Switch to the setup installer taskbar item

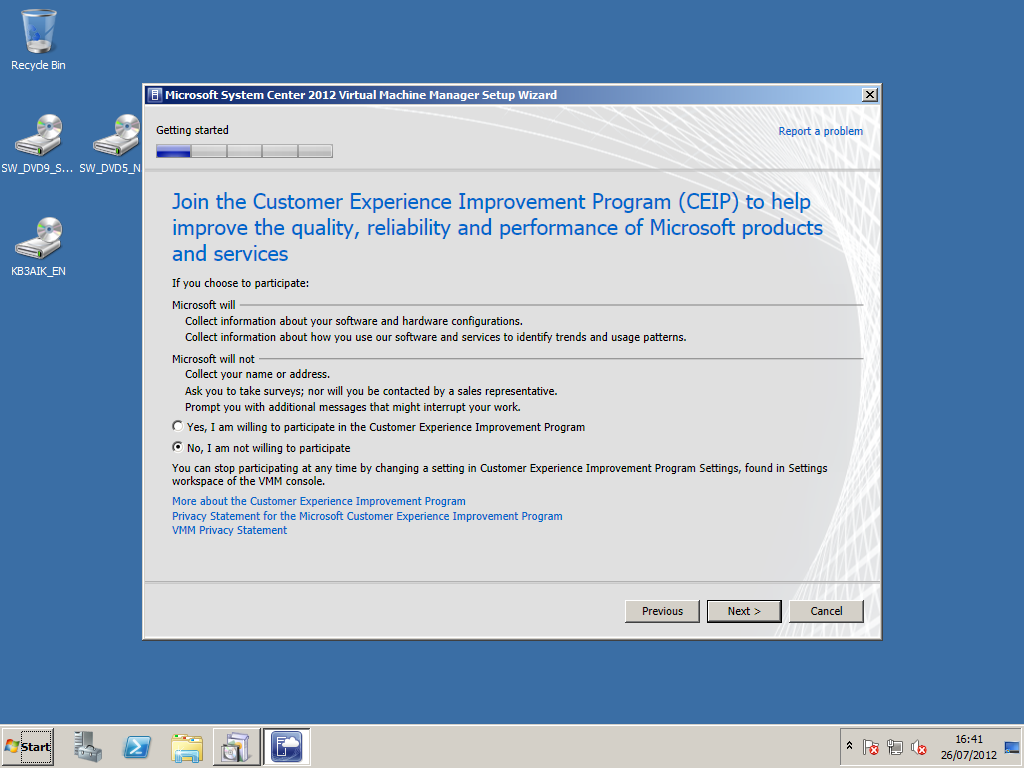(236, 746)
